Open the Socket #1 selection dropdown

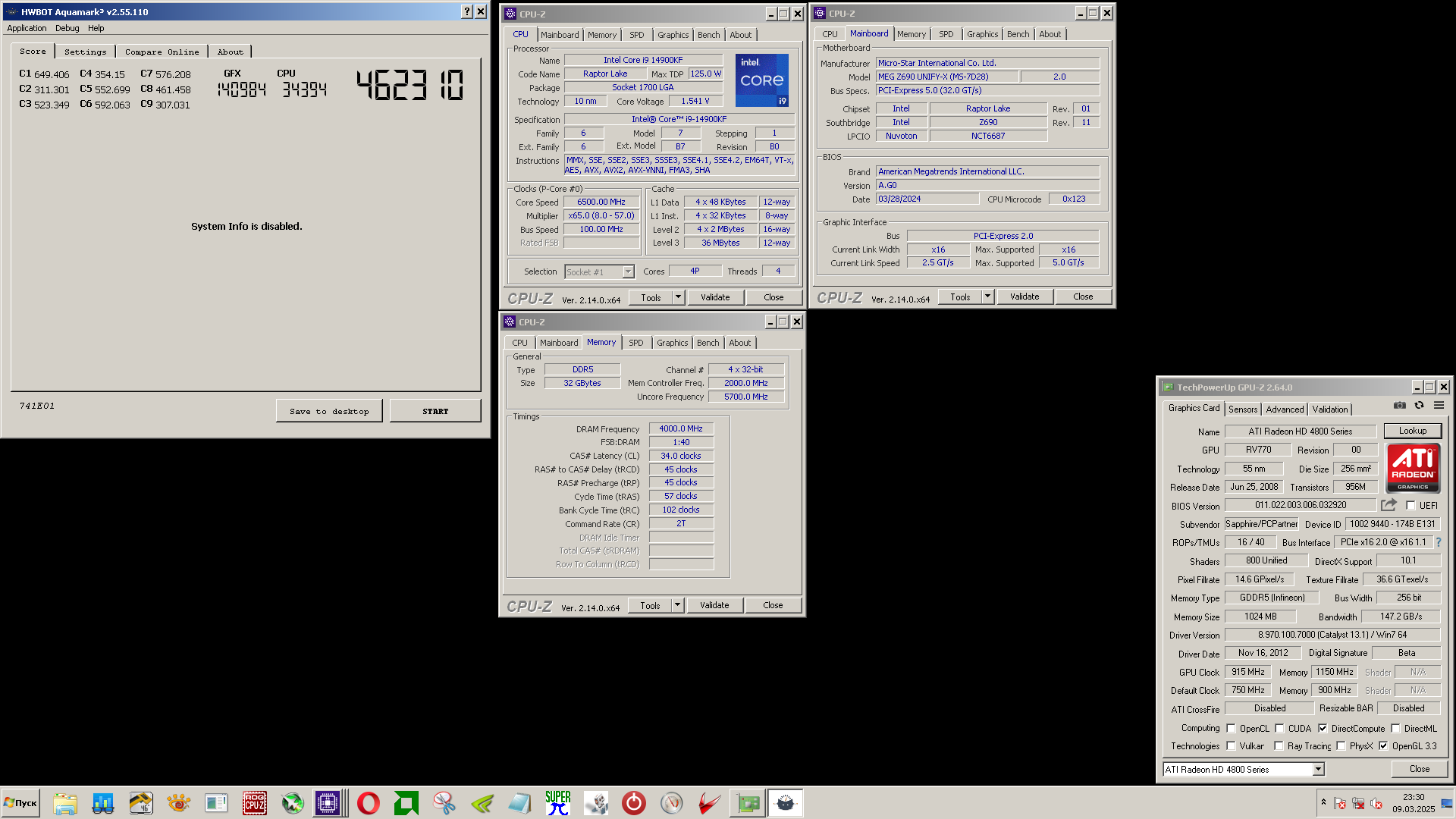point(628,272)
